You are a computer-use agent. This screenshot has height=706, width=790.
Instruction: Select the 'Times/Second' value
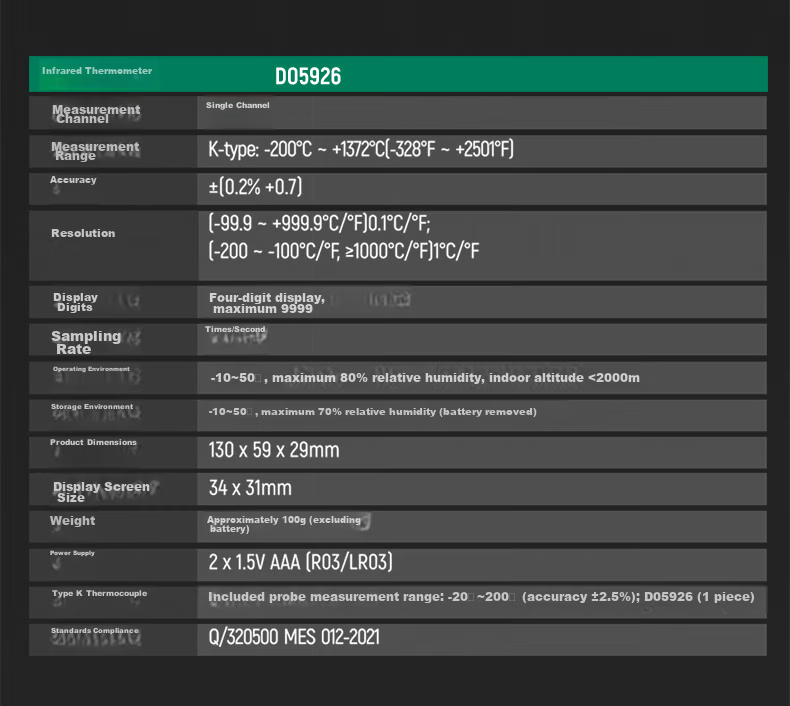point(235,329)
